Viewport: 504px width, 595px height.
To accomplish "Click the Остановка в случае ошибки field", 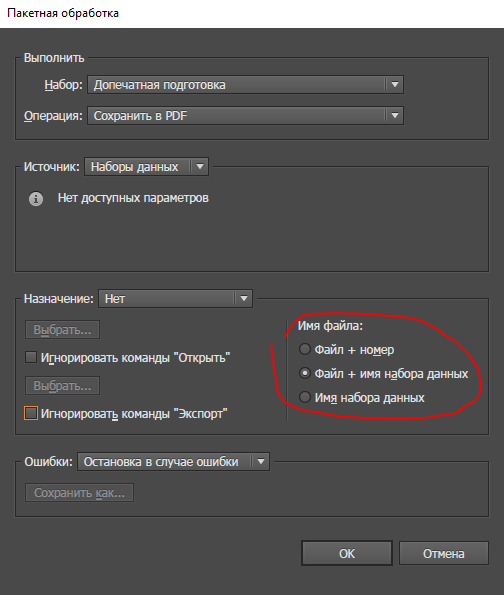I will [x=173, y=461].
